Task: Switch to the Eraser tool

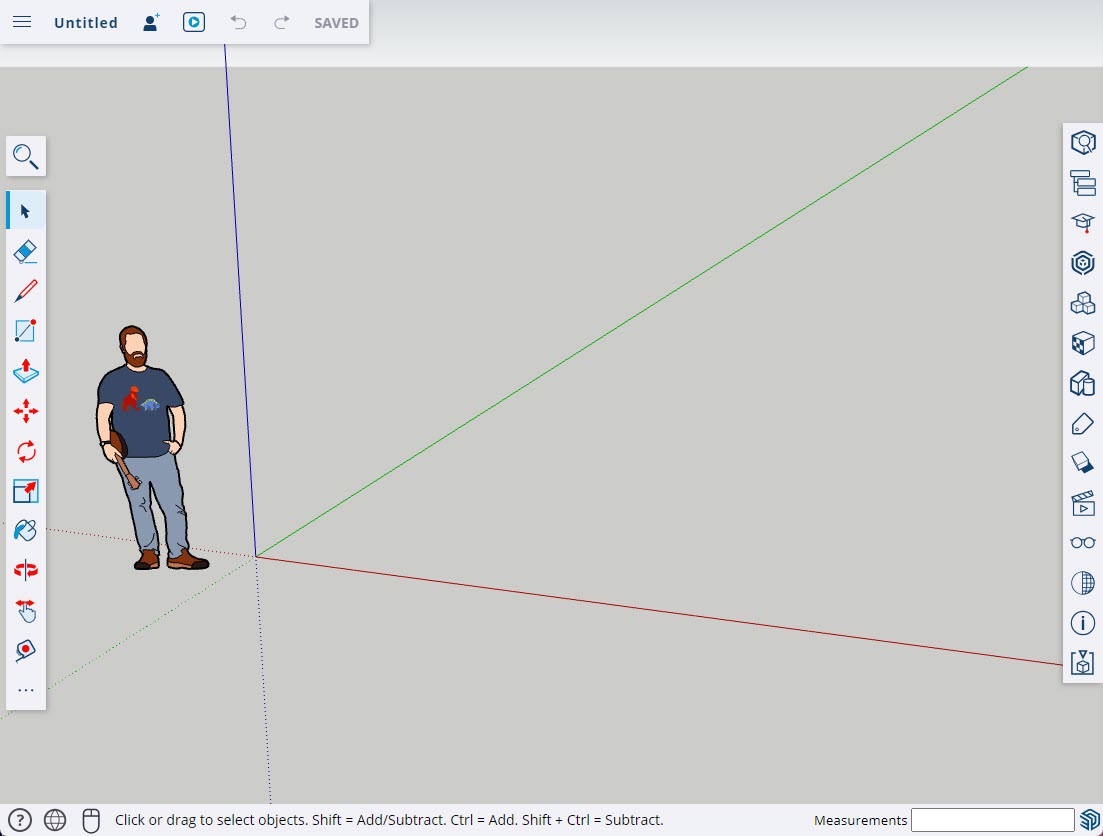Action: pos(25,250)
